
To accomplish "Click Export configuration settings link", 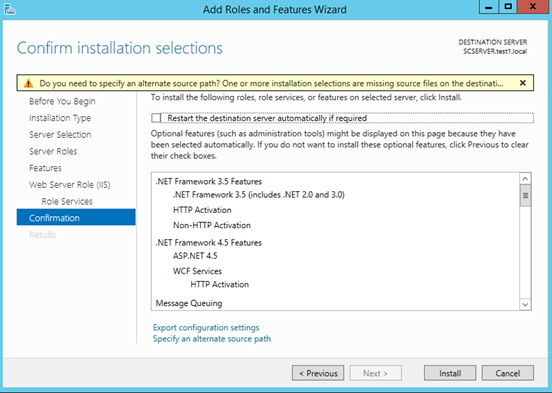I will pos(206,328).
